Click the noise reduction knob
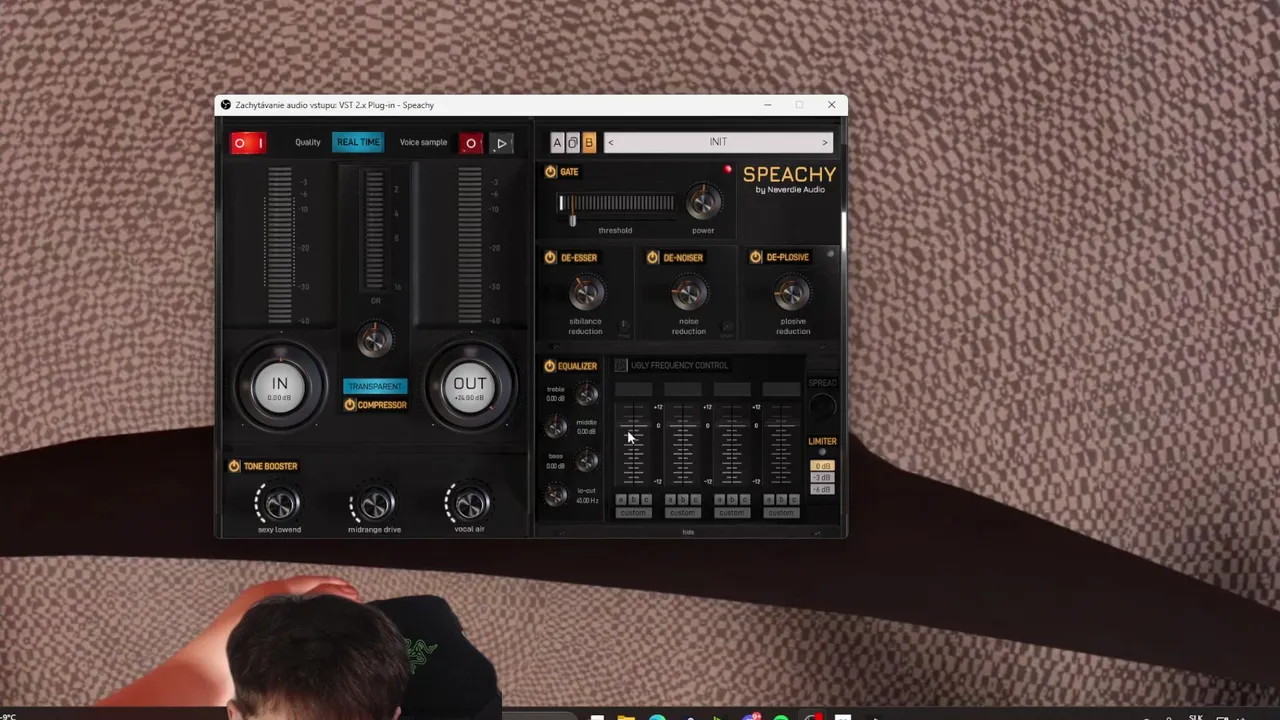Image resolution: width=1280 pixels, height=720 pixels. [x=688, y=293]
